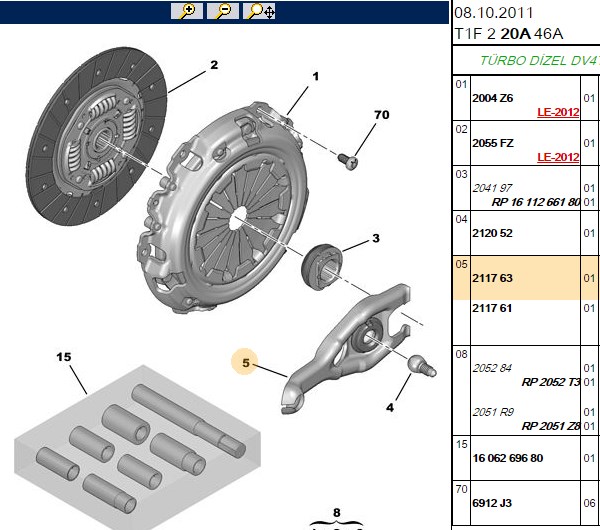Click the ball stud illustration
This screenshot has width=600, height=530.
[422, 365]
